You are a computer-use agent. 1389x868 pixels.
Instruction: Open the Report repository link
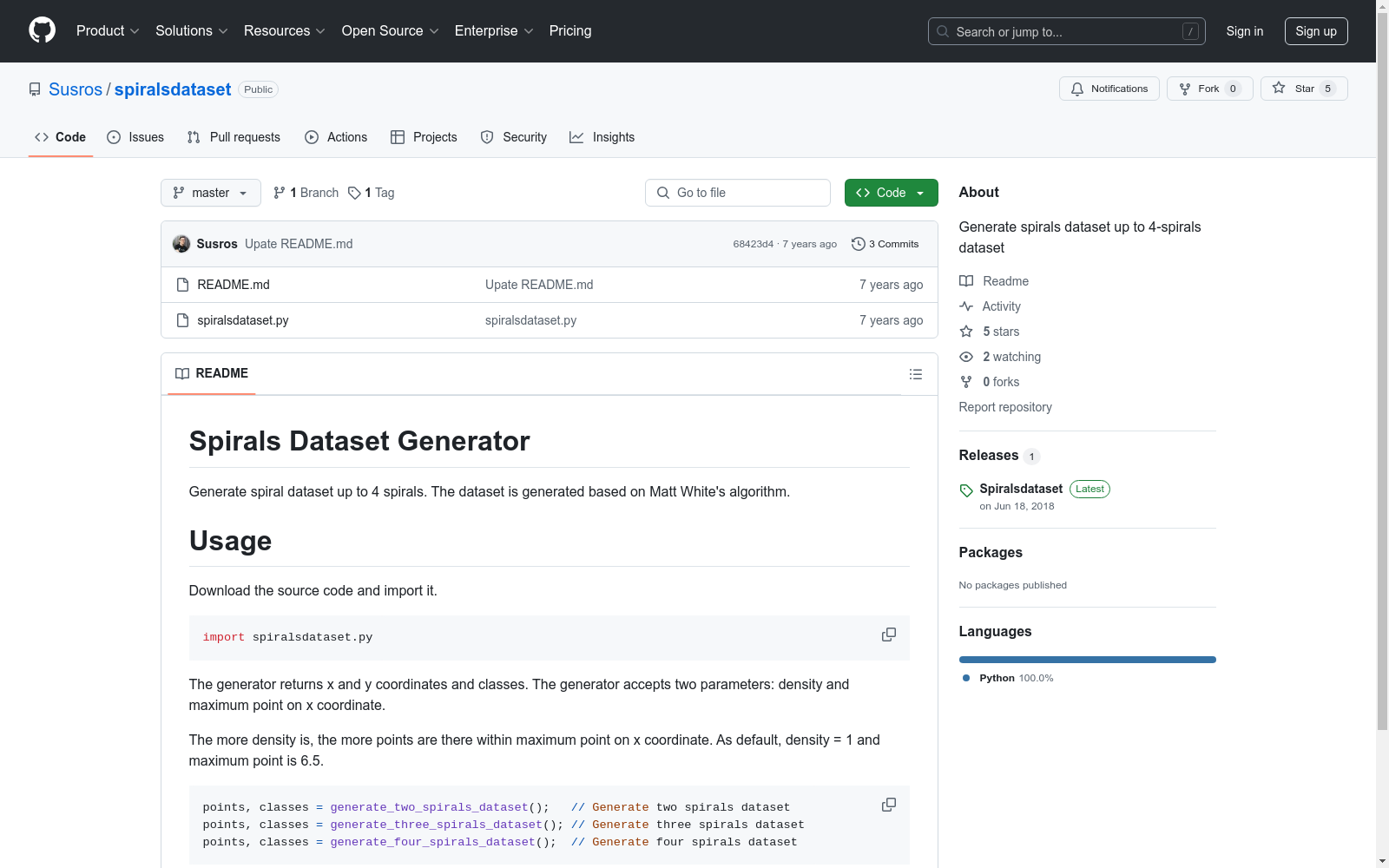coord(1005,407)
